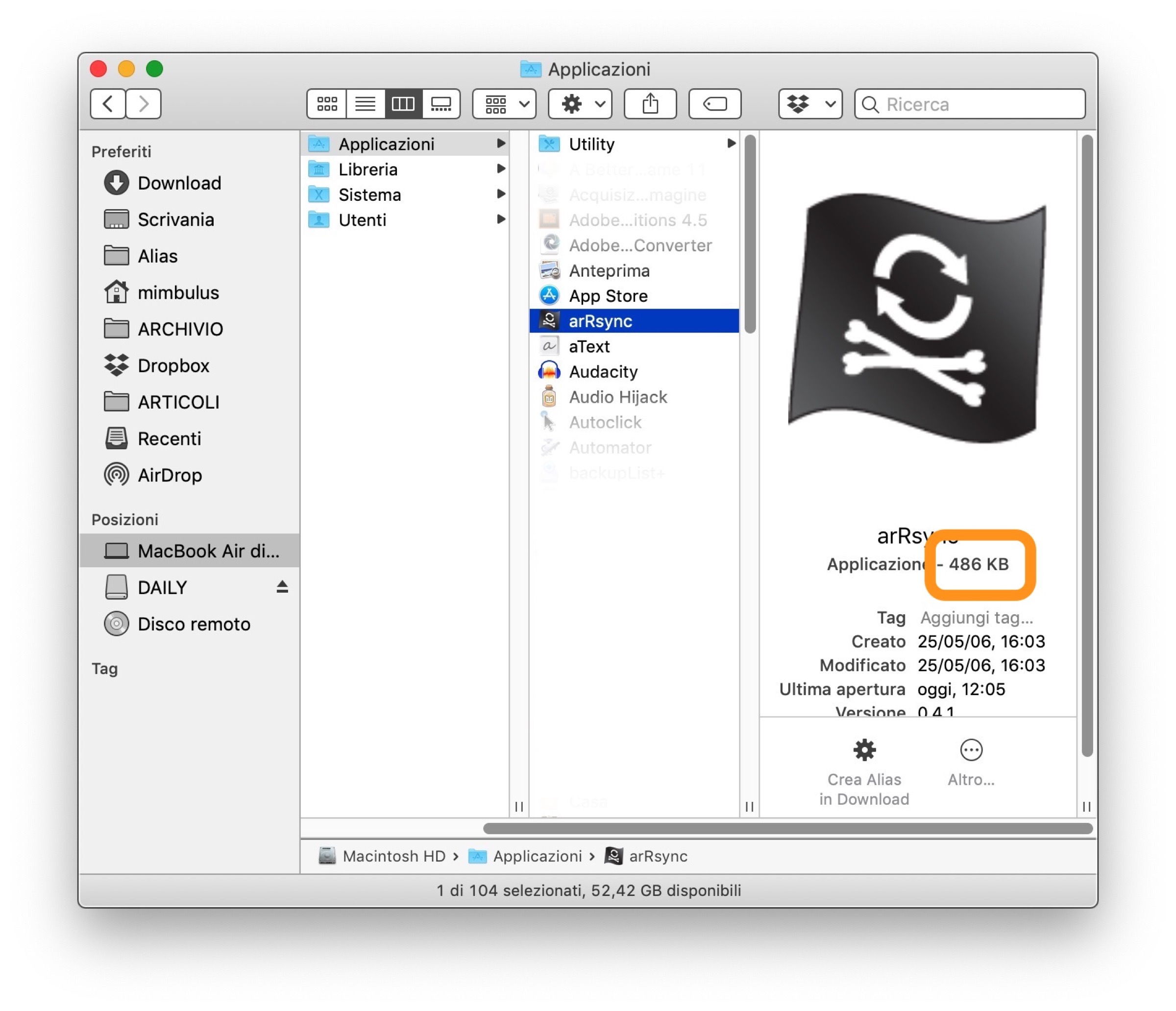Screen dimensions: 1176x1011
Task: Open Download in the sidebar favorites
Action: tap(179, 183)
